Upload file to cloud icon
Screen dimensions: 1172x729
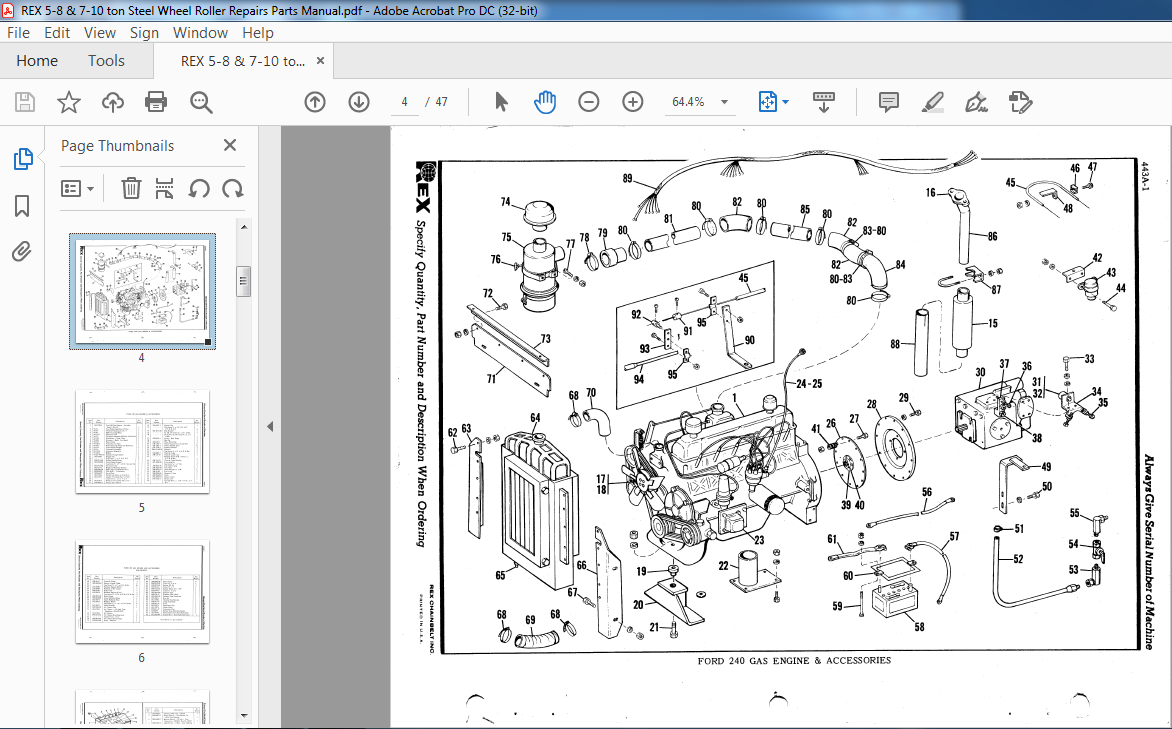tap(113, 102)
